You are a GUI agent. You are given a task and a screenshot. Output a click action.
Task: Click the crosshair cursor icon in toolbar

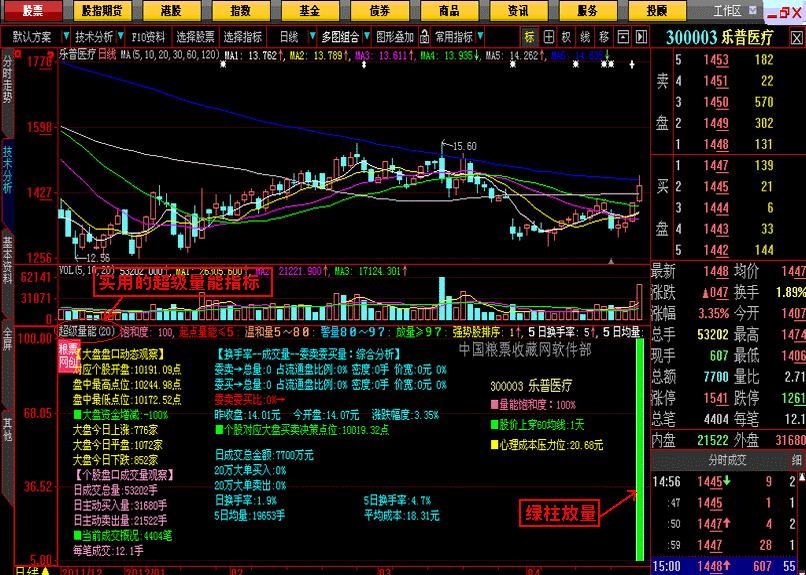click(548, 36)
